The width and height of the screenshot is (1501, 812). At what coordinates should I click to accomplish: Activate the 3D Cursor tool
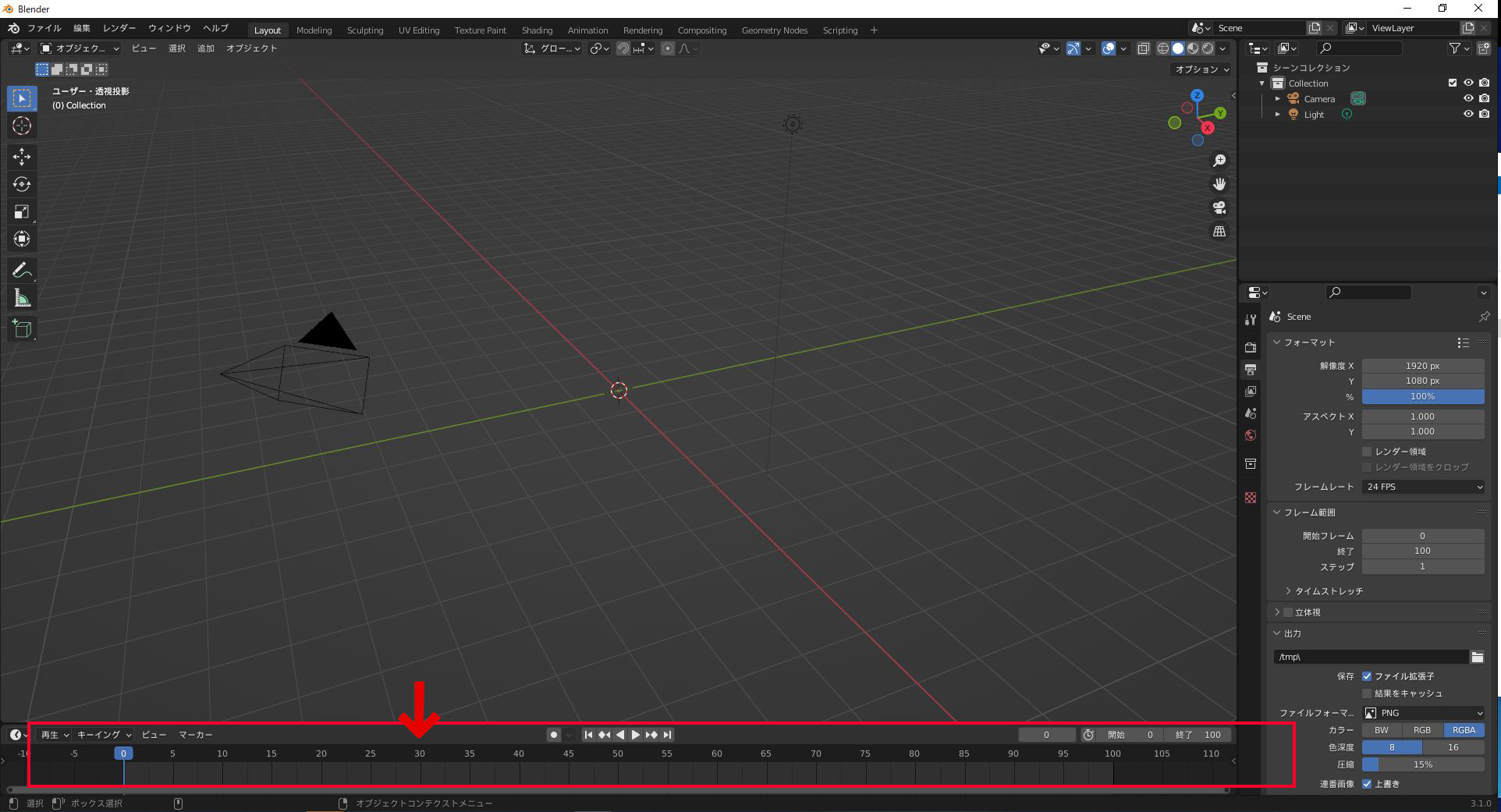coord(22,126)
